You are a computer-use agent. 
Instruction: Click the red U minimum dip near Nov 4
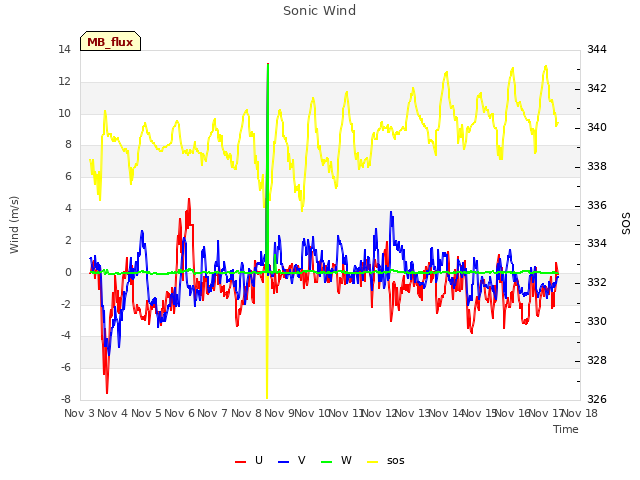coord(107,392)
